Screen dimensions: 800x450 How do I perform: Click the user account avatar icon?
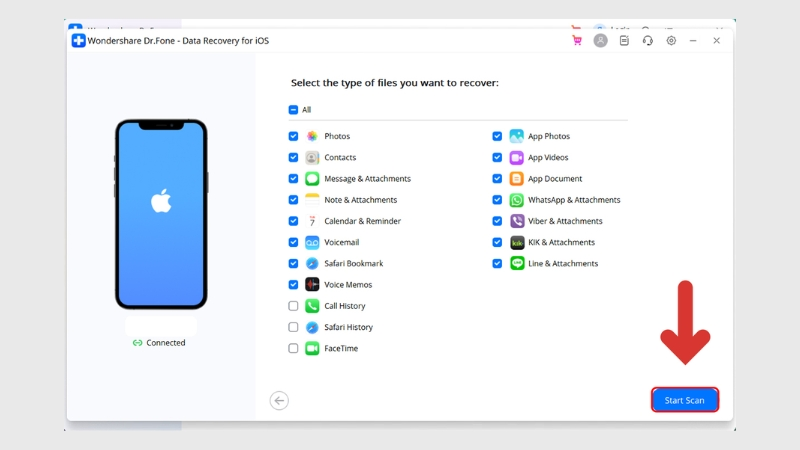[600, 41]
